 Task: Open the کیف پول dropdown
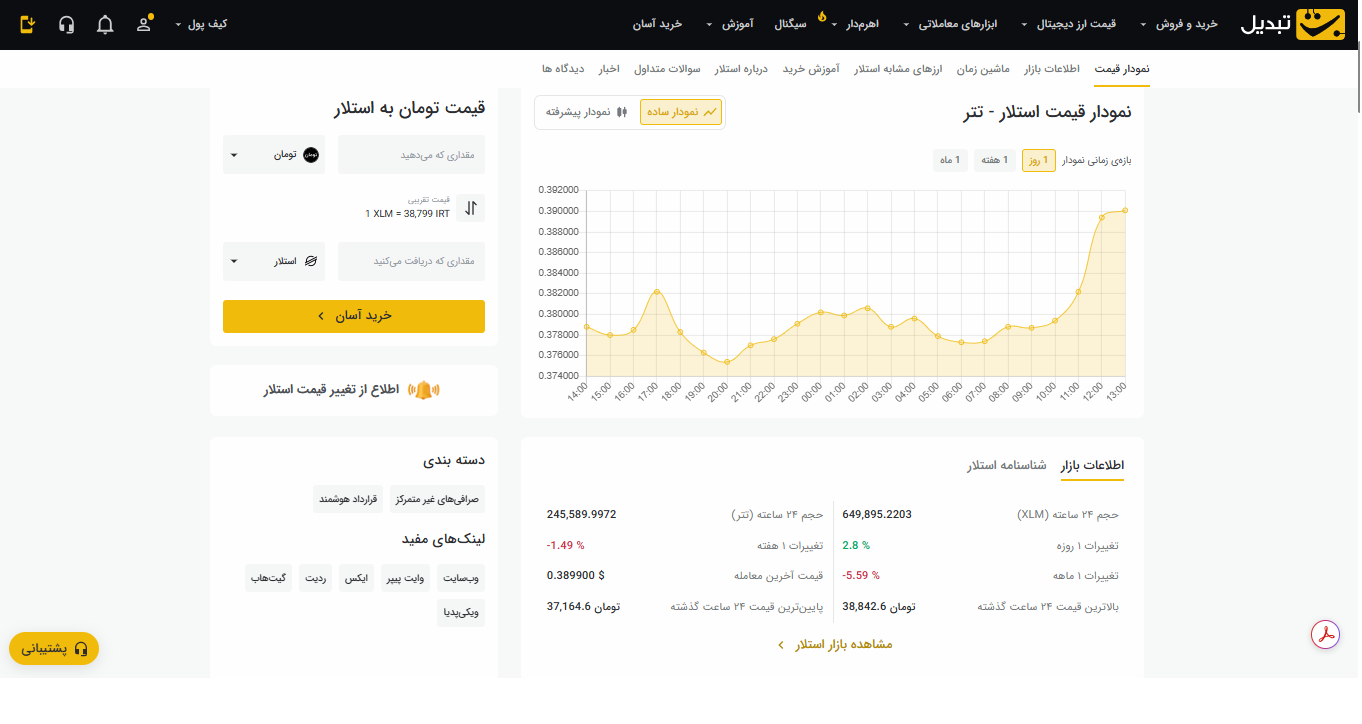(205, 23)
